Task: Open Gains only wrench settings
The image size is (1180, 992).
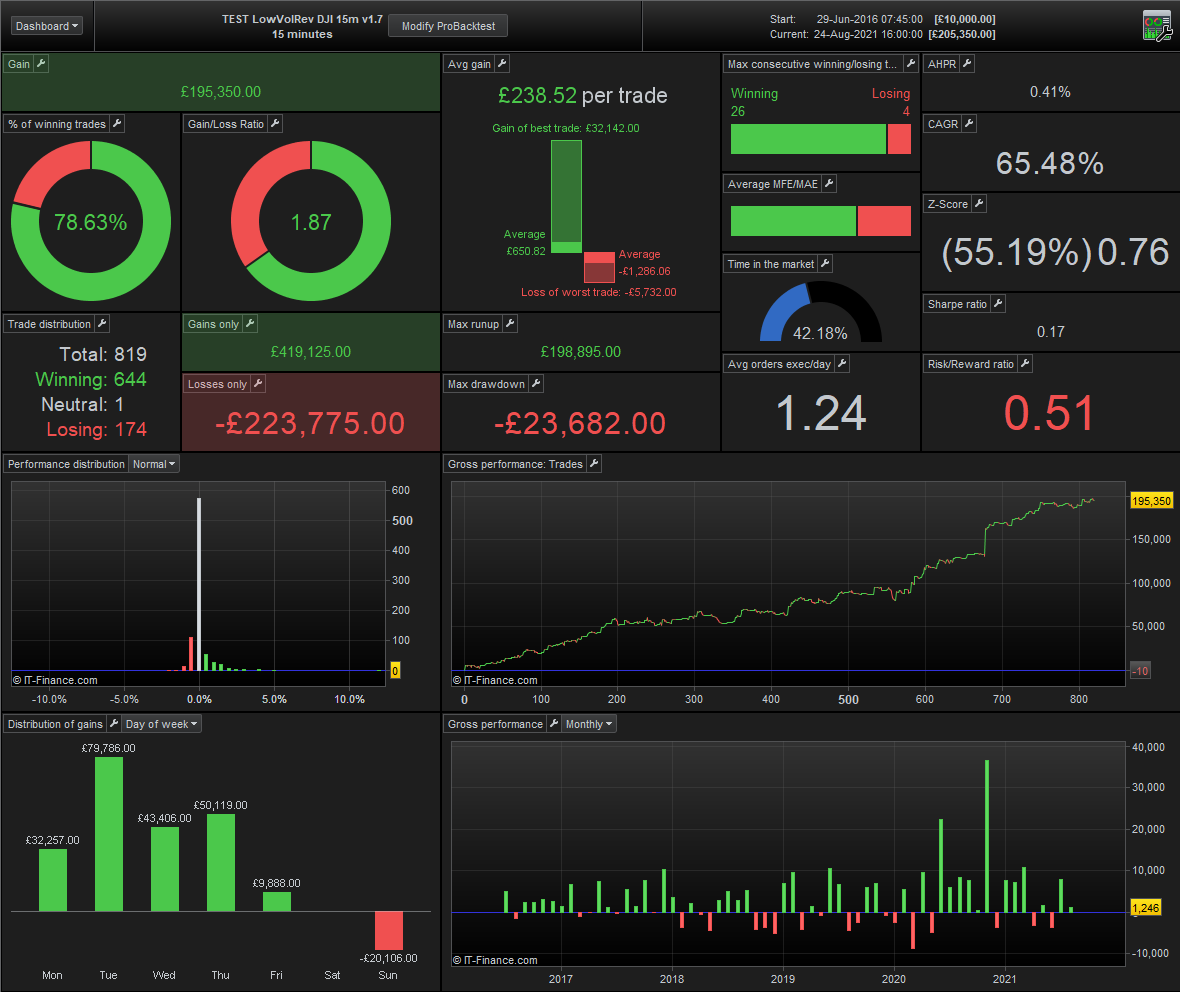Action: point(251,324)
